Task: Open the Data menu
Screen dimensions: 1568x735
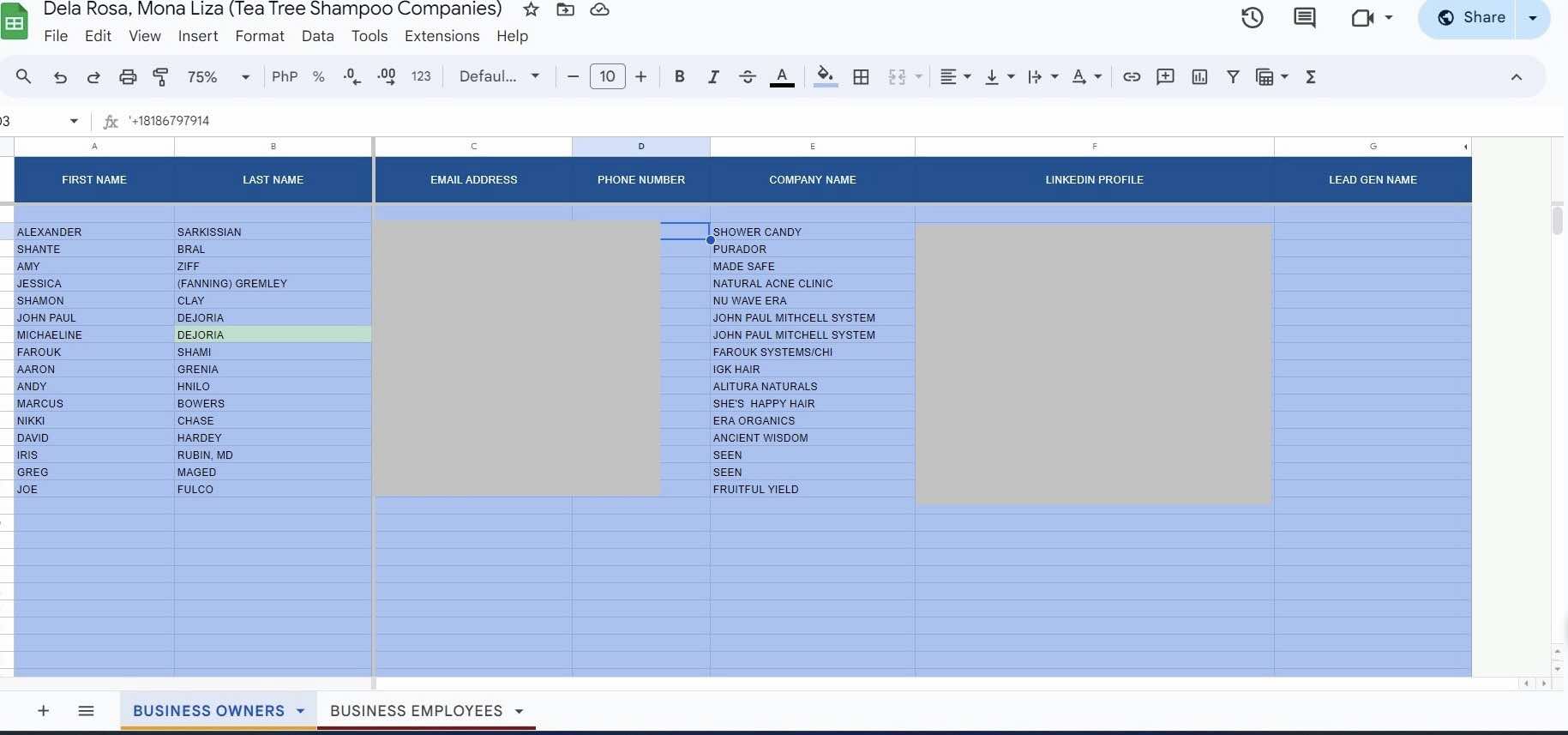Action: [x=318, y=36]
